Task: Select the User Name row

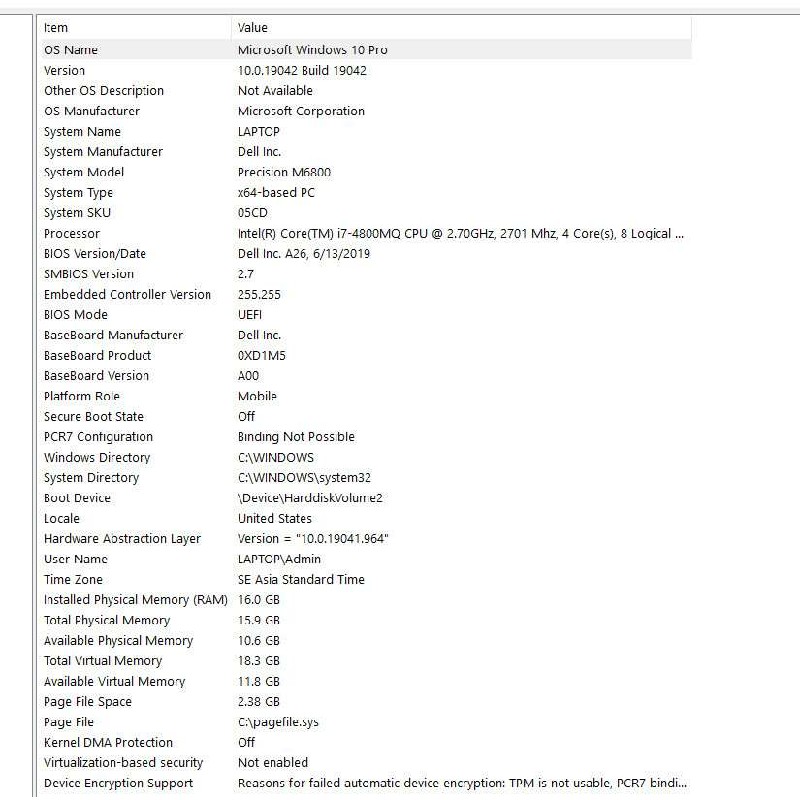Action: point(366,559)
